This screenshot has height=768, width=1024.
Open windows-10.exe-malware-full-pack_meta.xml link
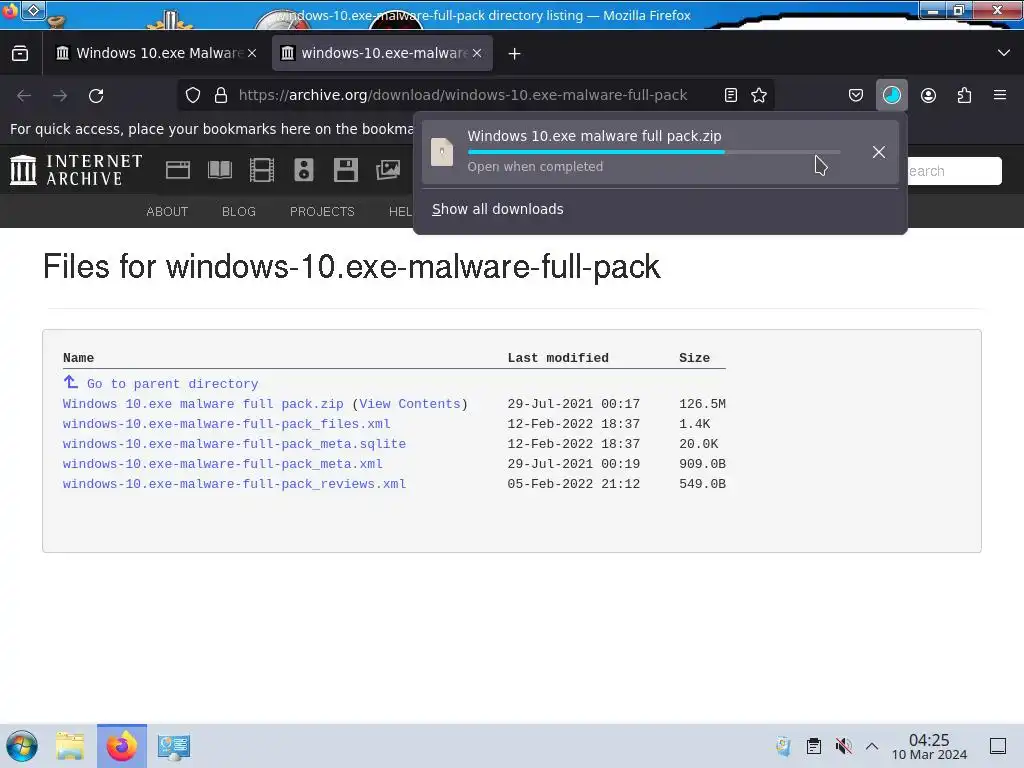223,464
